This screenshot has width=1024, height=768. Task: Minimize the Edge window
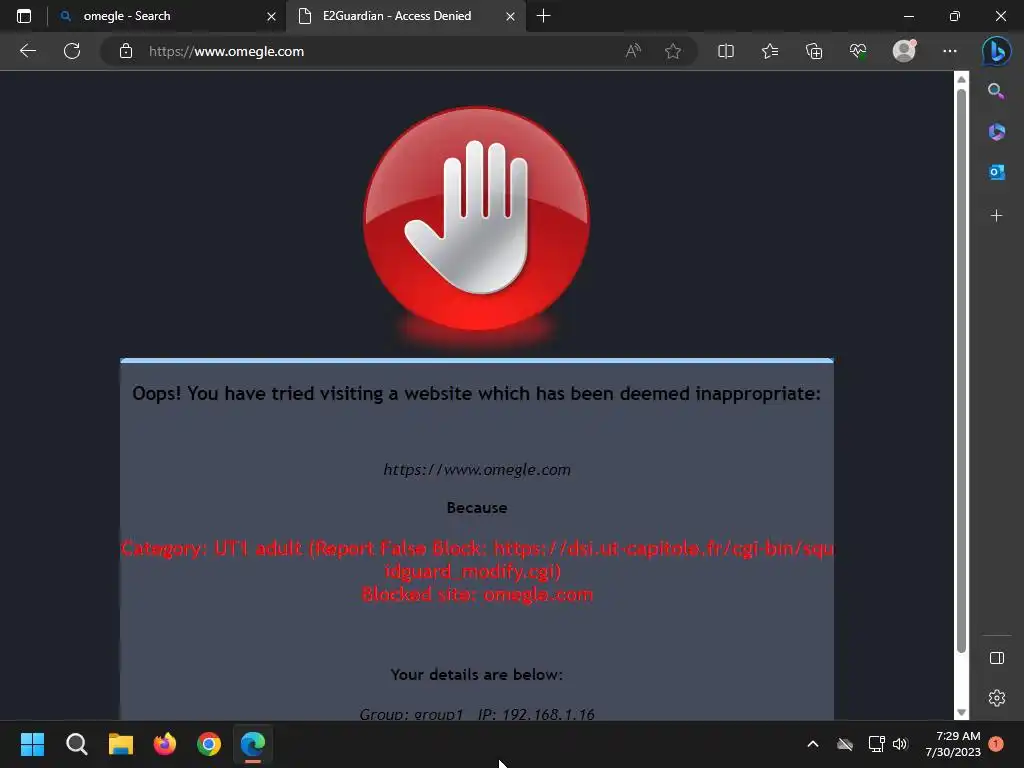click(908, 16)
